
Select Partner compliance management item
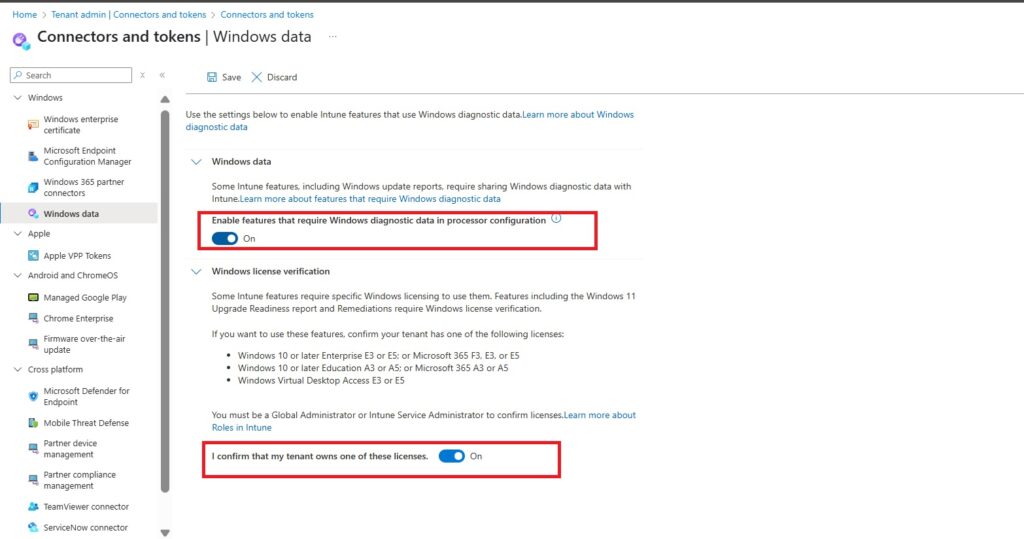pos(80,480)
